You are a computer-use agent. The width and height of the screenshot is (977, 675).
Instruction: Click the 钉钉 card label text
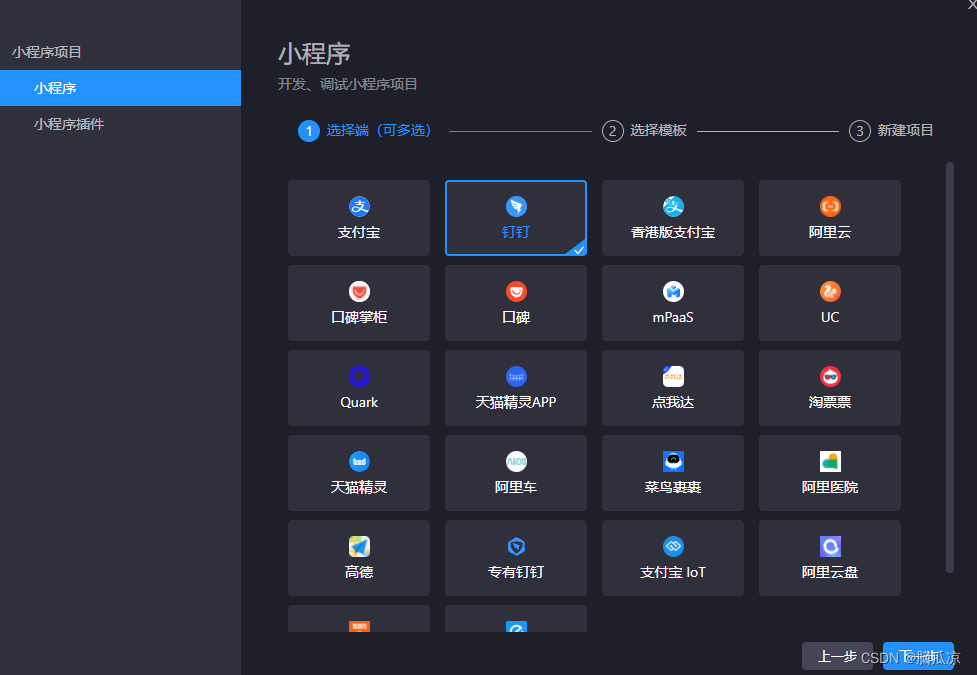pyautogui.click(x=516, y=232)
